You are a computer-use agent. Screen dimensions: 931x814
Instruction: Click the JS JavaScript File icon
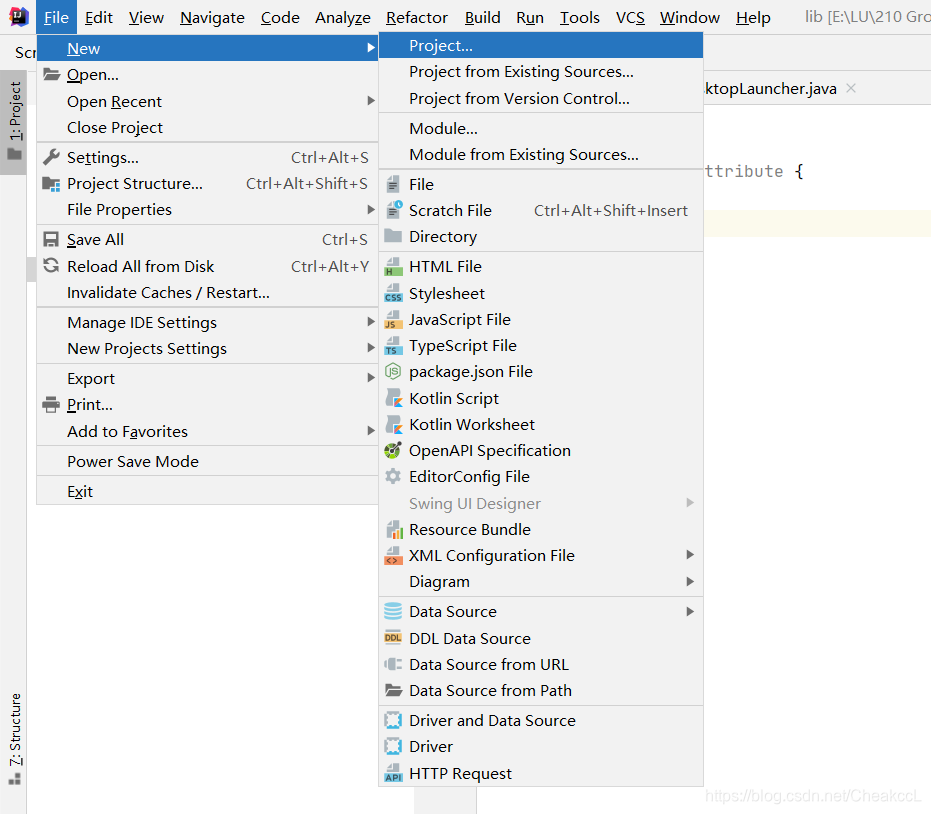coord(393,319)
